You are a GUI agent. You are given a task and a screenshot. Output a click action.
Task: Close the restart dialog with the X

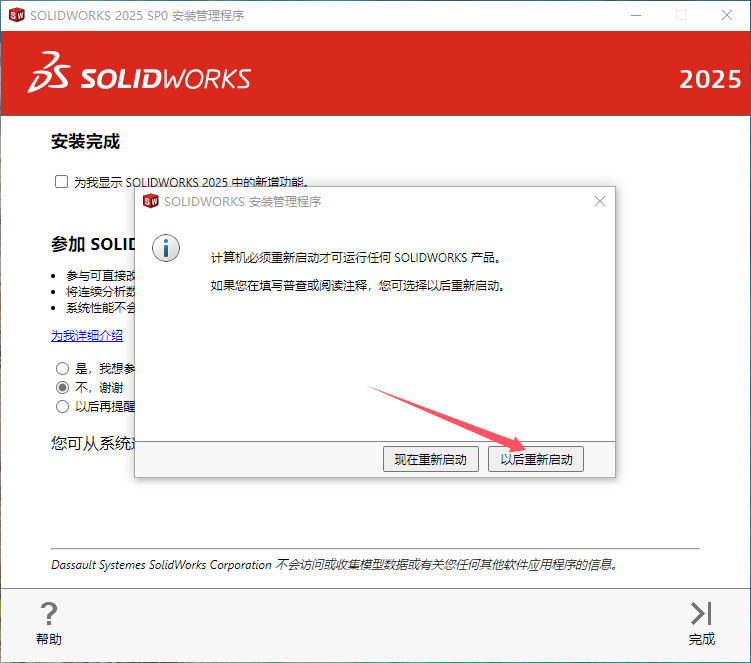(600, 201)
